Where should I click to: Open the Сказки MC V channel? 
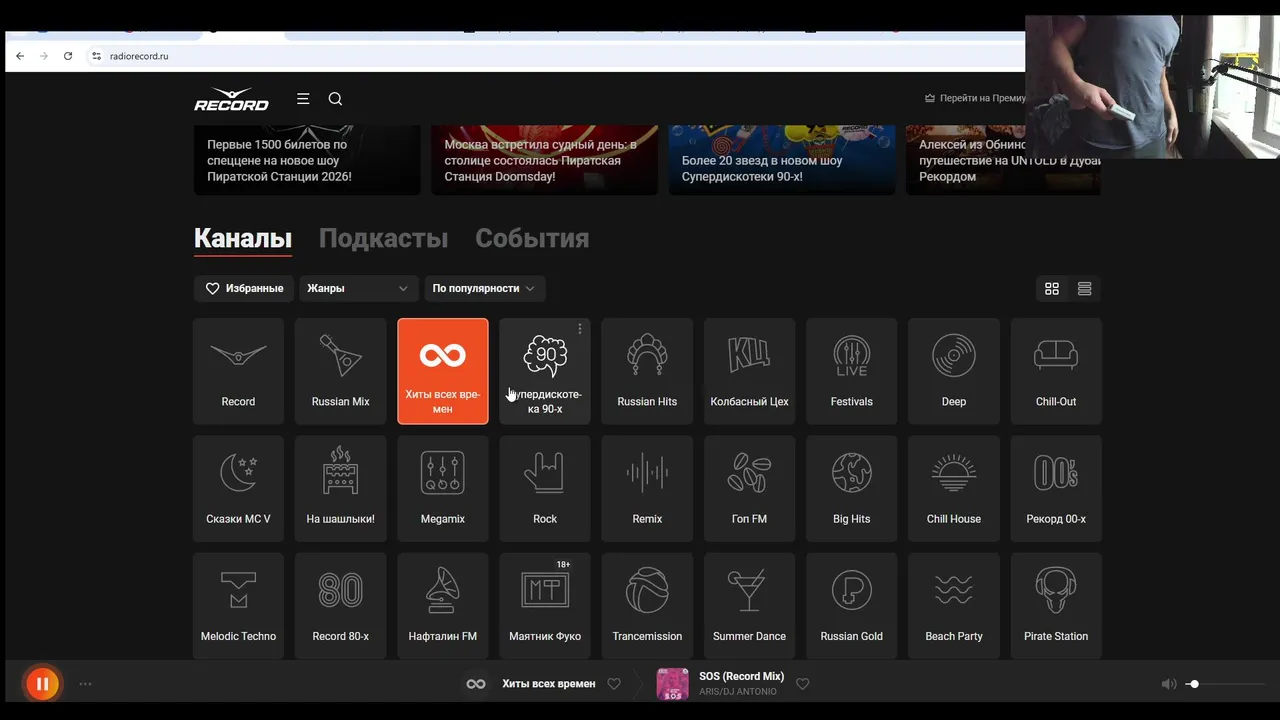coord(238,488)
